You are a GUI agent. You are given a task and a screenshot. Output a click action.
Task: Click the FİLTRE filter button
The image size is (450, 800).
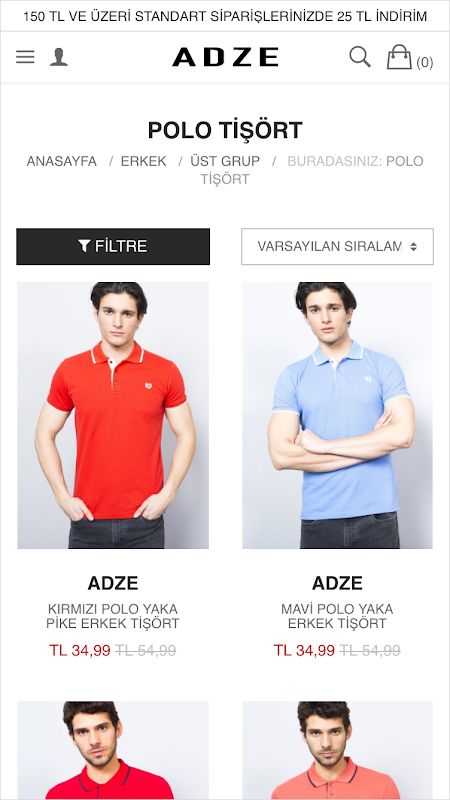point(113,246)
